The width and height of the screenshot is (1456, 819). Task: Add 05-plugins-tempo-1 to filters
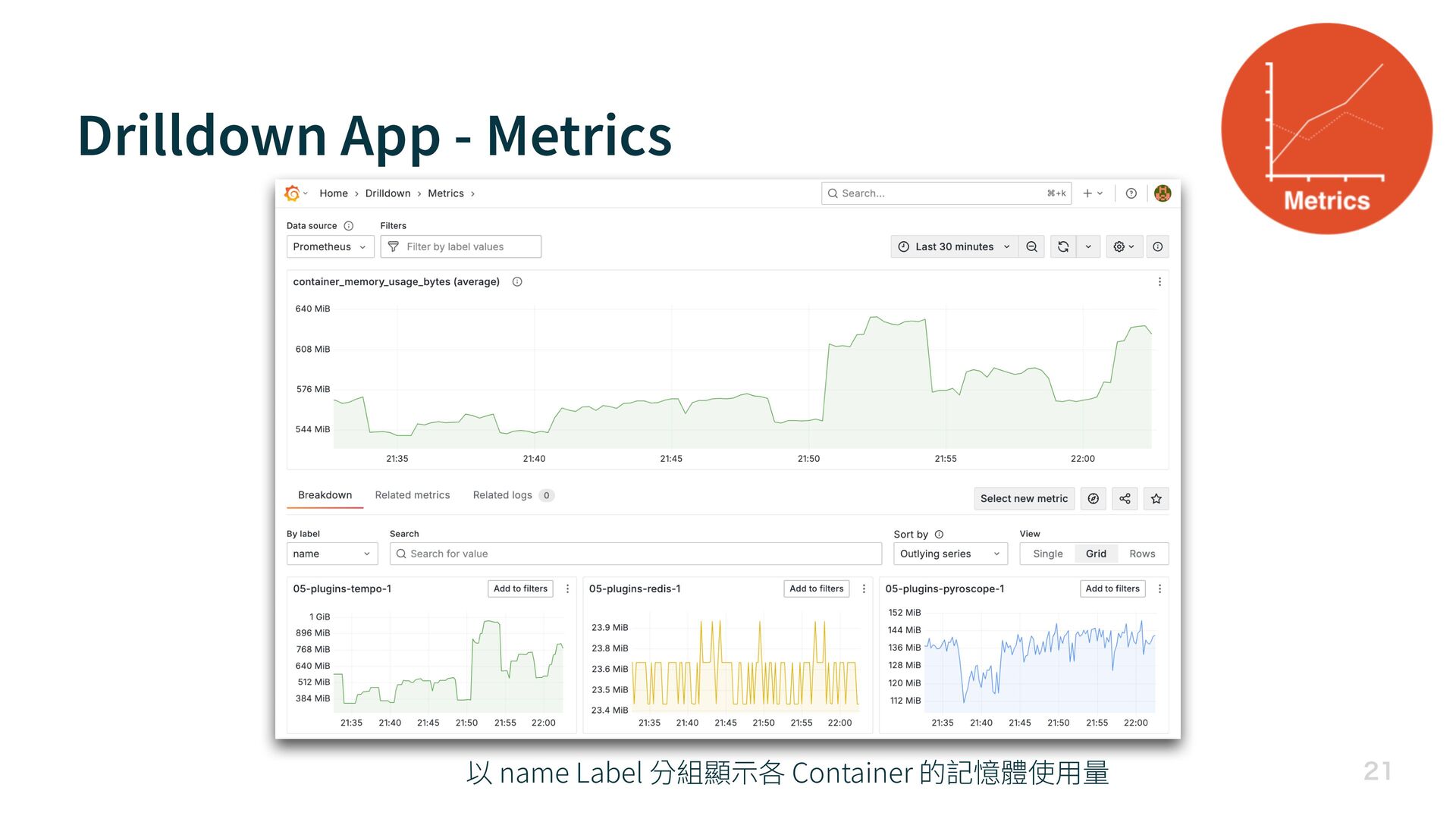(x=520, y=588)
